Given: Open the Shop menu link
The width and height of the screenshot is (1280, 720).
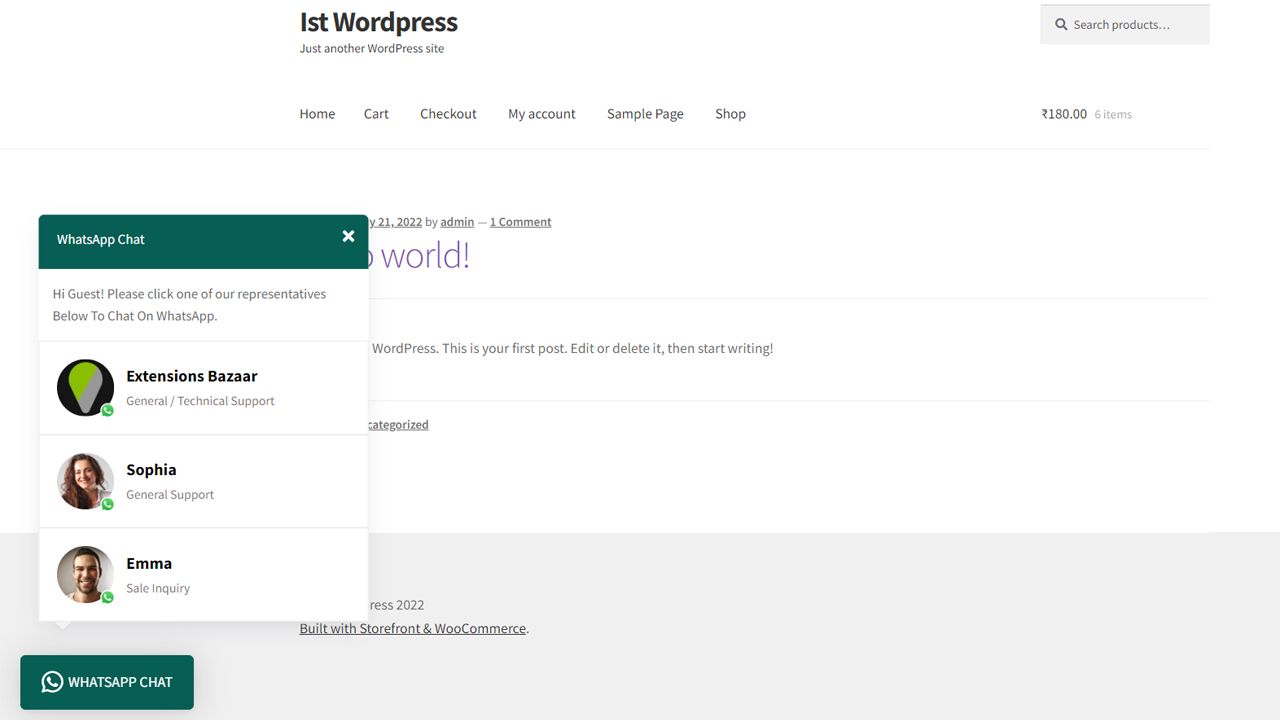Looking at the screenshot, I should tap(730, 114).
